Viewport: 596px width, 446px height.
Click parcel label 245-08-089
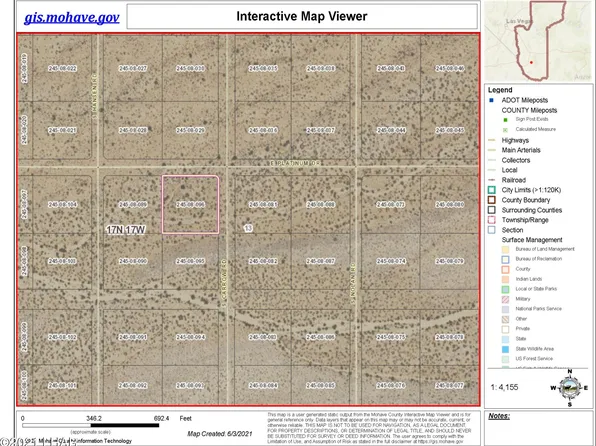click(133, 205)
